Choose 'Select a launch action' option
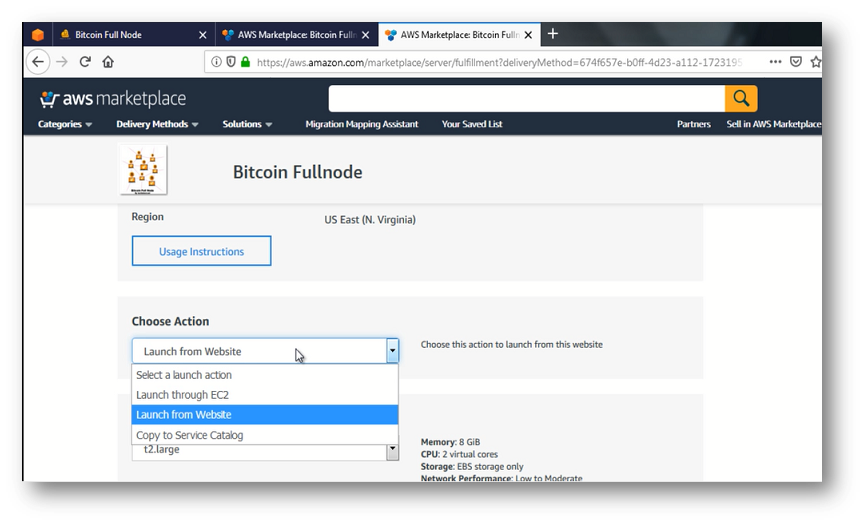The width and height of the screenshot is (864, 524). point(264,375)
